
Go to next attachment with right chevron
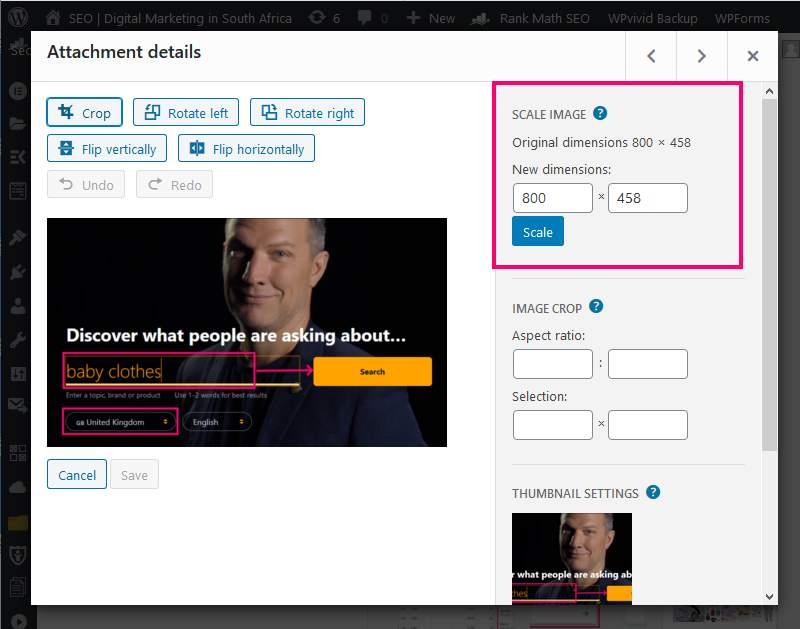point(702,56)
